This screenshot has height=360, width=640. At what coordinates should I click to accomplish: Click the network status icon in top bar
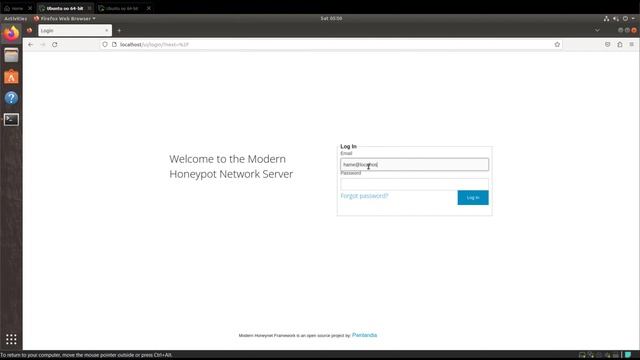607,18
